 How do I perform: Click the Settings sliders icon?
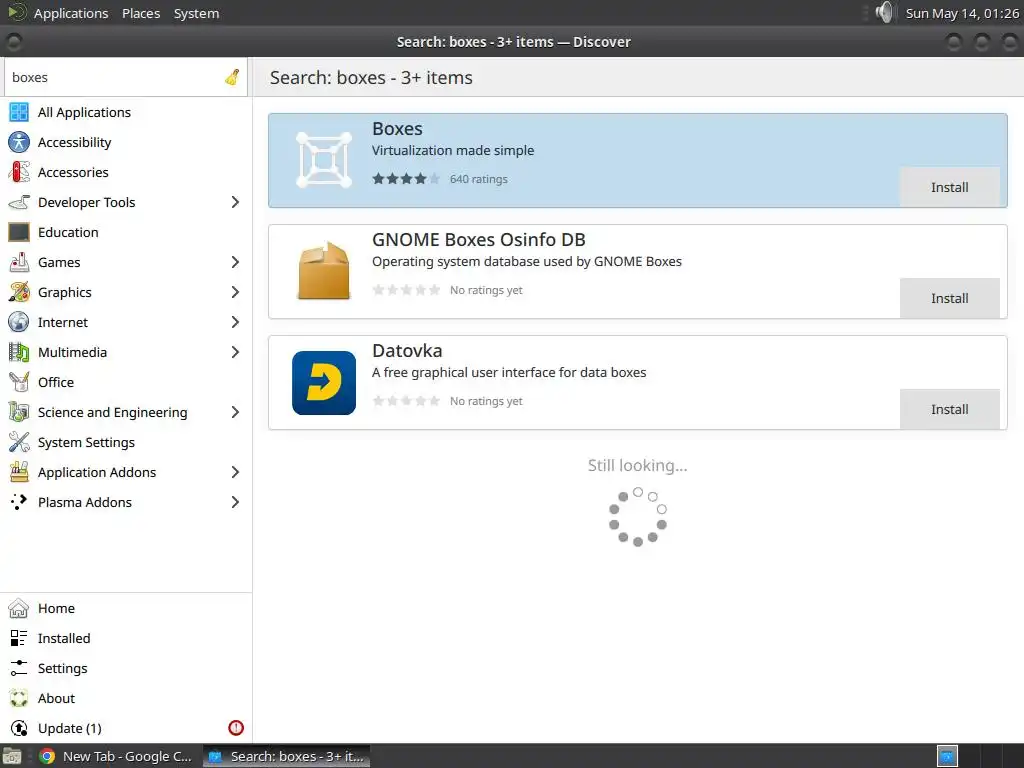19,669
